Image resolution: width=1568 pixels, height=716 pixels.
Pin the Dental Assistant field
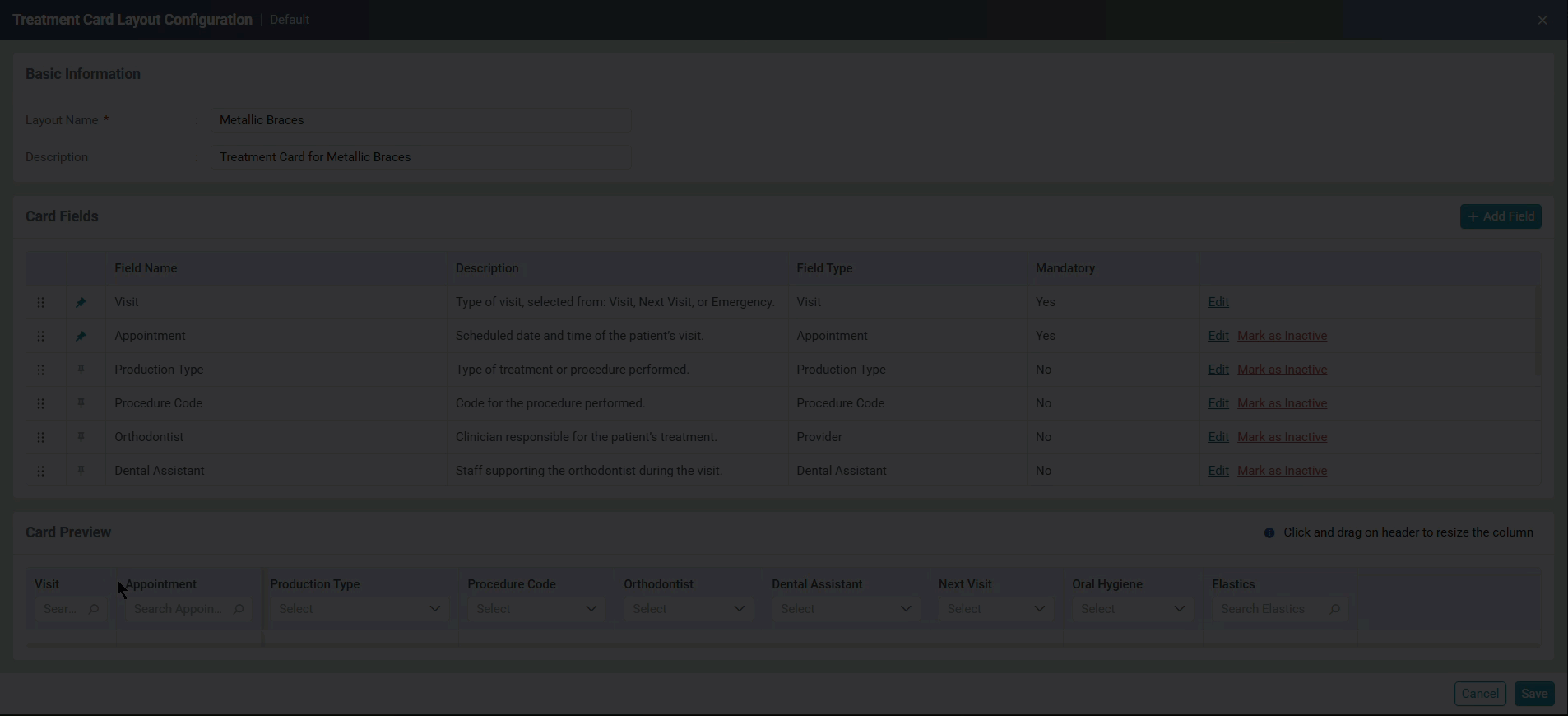coord(81,471)
